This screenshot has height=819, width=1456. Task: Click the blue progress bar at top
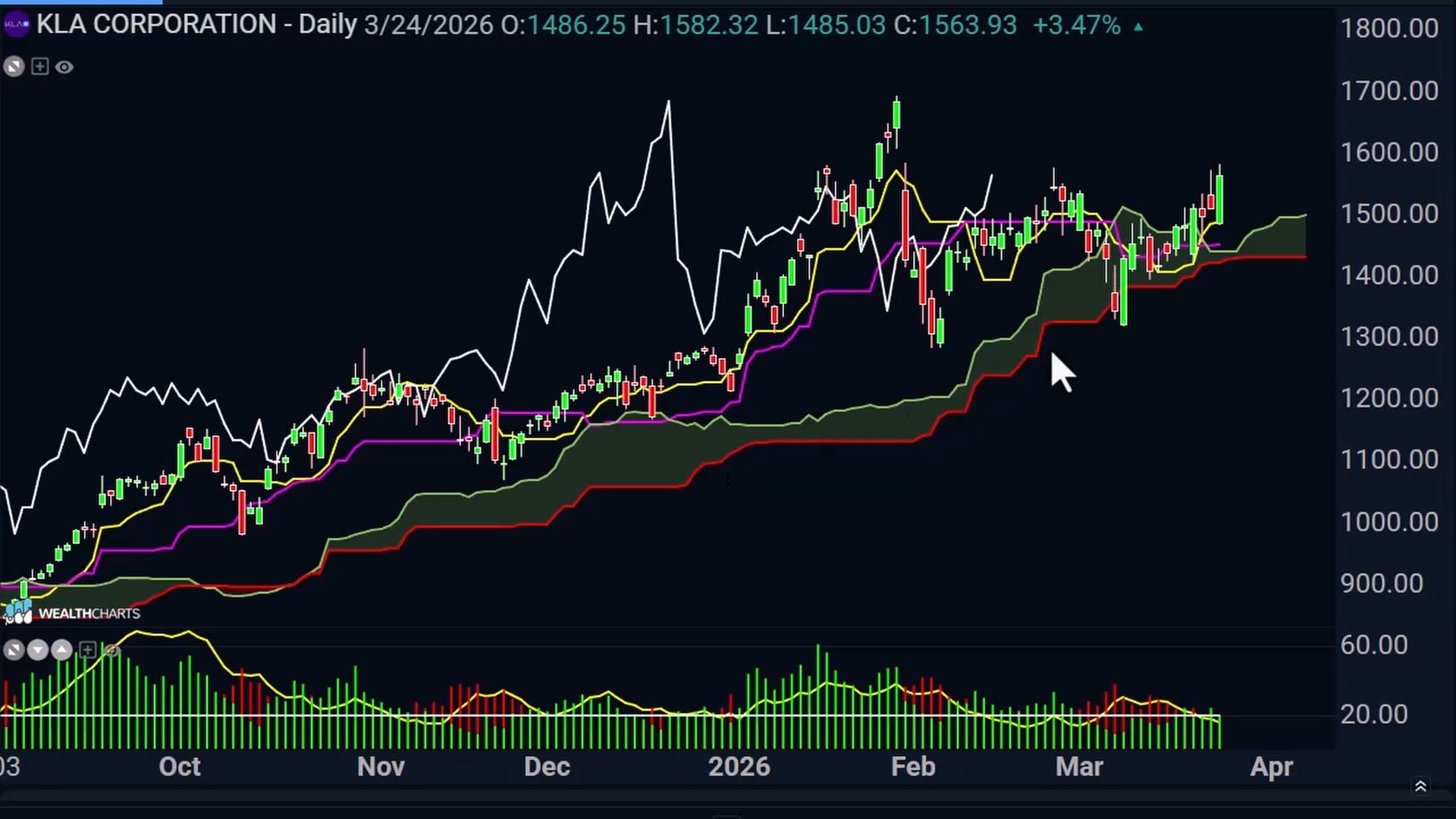(81, 2)
